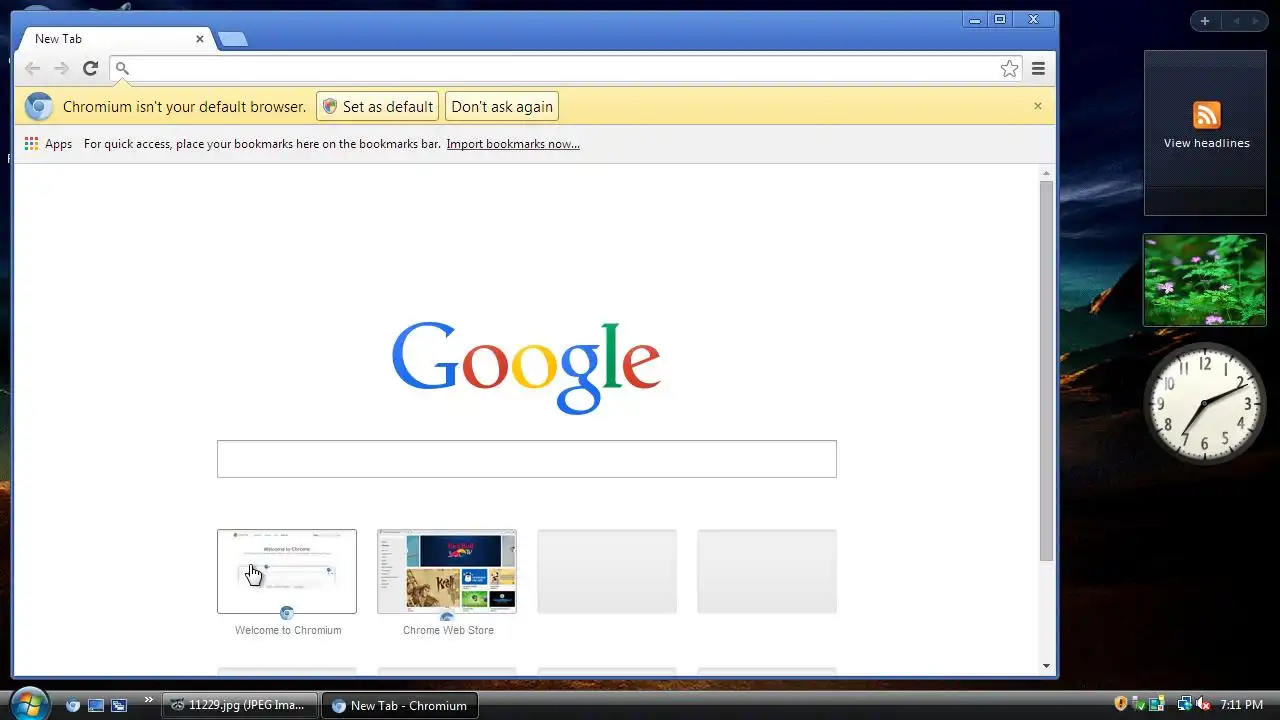Open the Windows Start orb

[x=29, y=704]
